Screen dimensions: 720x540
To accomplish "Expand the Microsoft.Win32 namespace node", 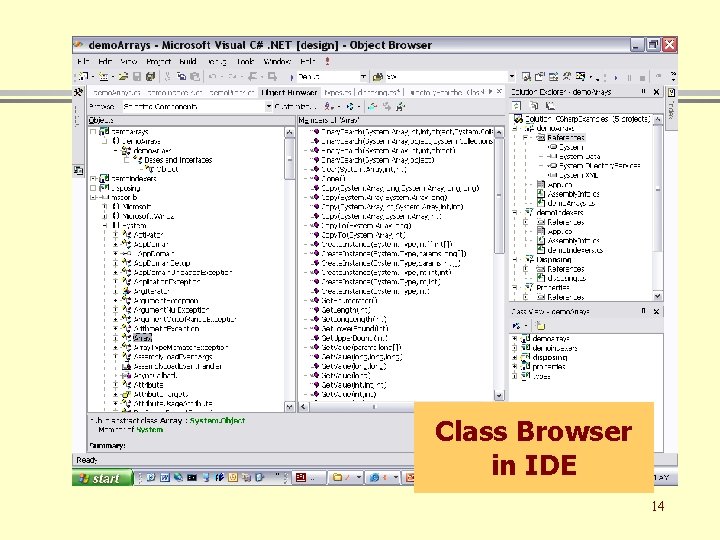I will [x=106, y=216].
